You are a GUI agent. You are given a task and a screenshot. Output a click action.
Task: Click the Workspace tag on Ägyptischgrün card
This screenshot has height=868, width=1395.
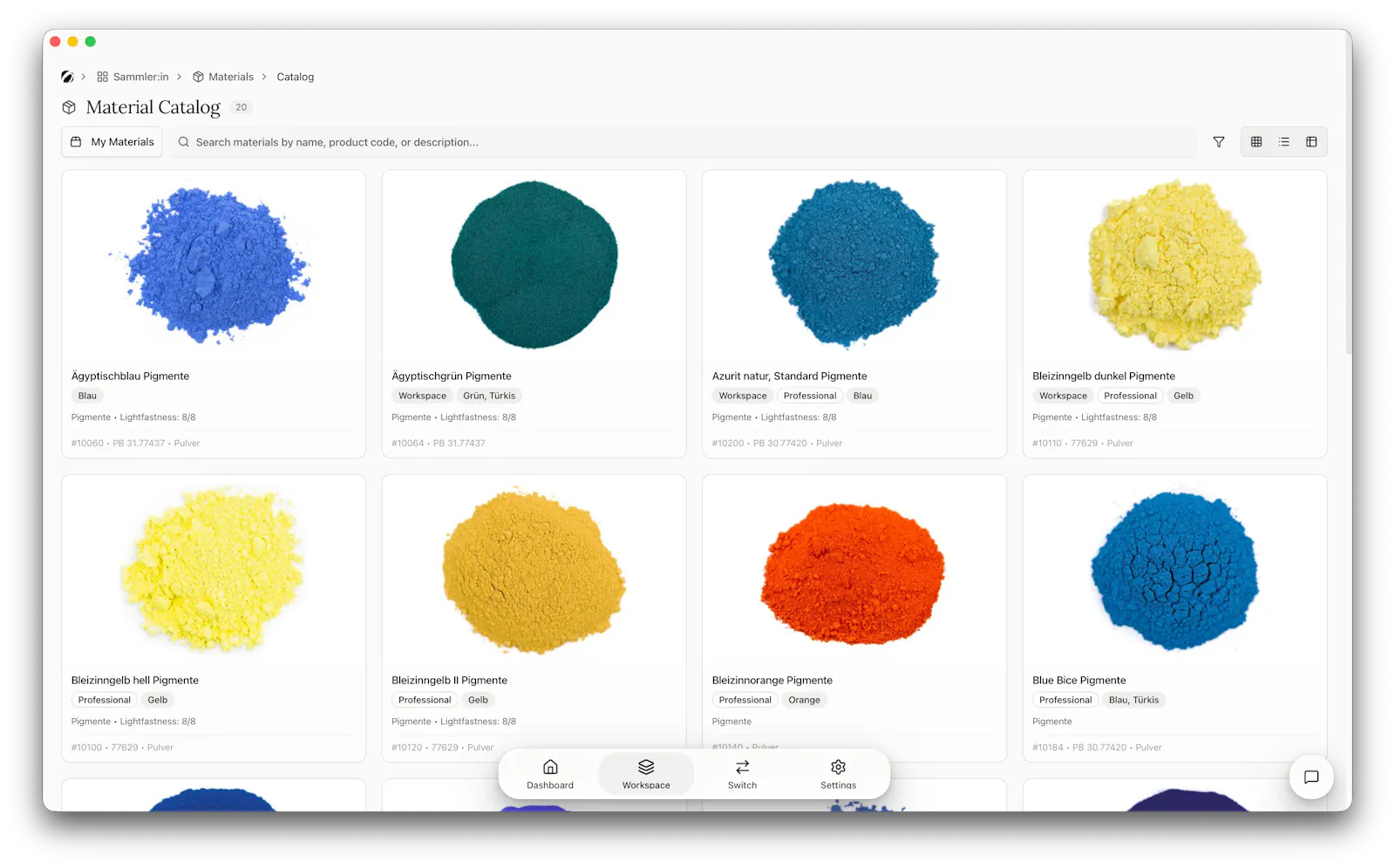pyautogui.click(x=422, y=396)
